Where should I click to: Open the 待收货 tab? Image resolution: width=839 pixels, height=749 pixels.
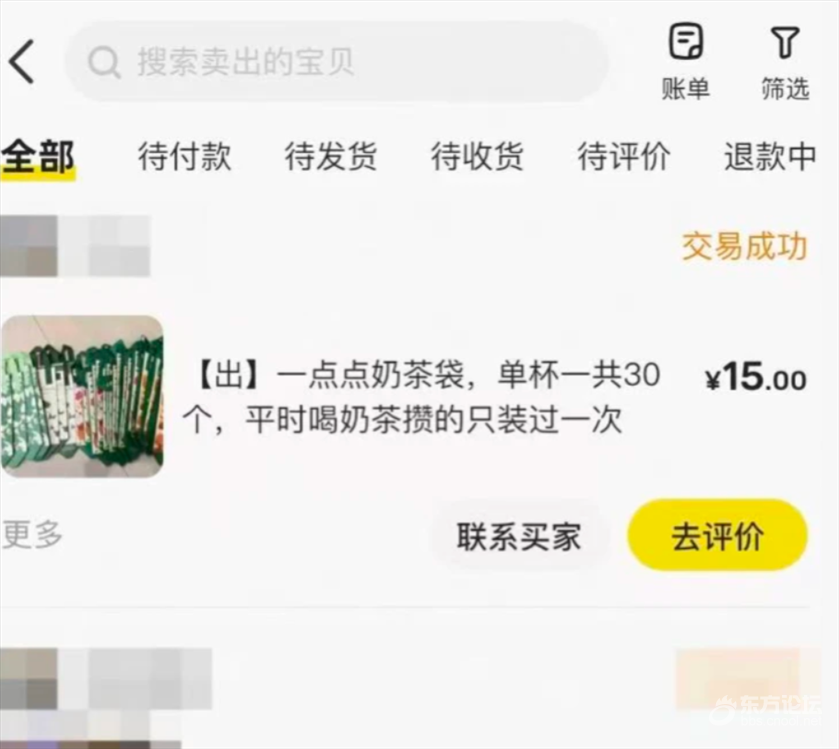pos(477,157)
